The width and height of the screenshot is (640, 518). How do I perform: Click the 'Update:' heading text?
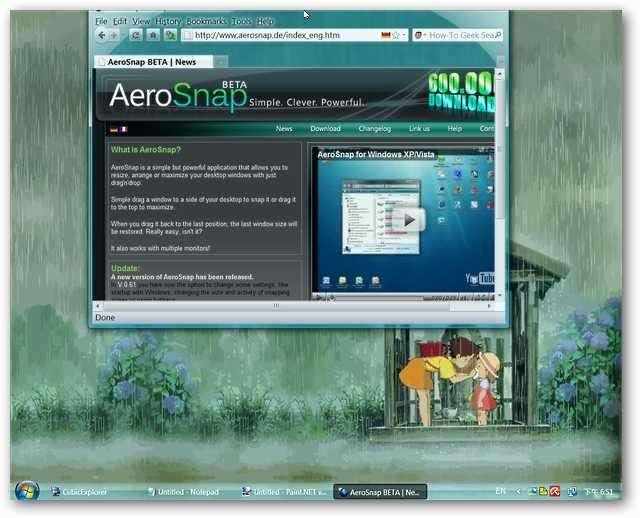click(x=125, y=268)
